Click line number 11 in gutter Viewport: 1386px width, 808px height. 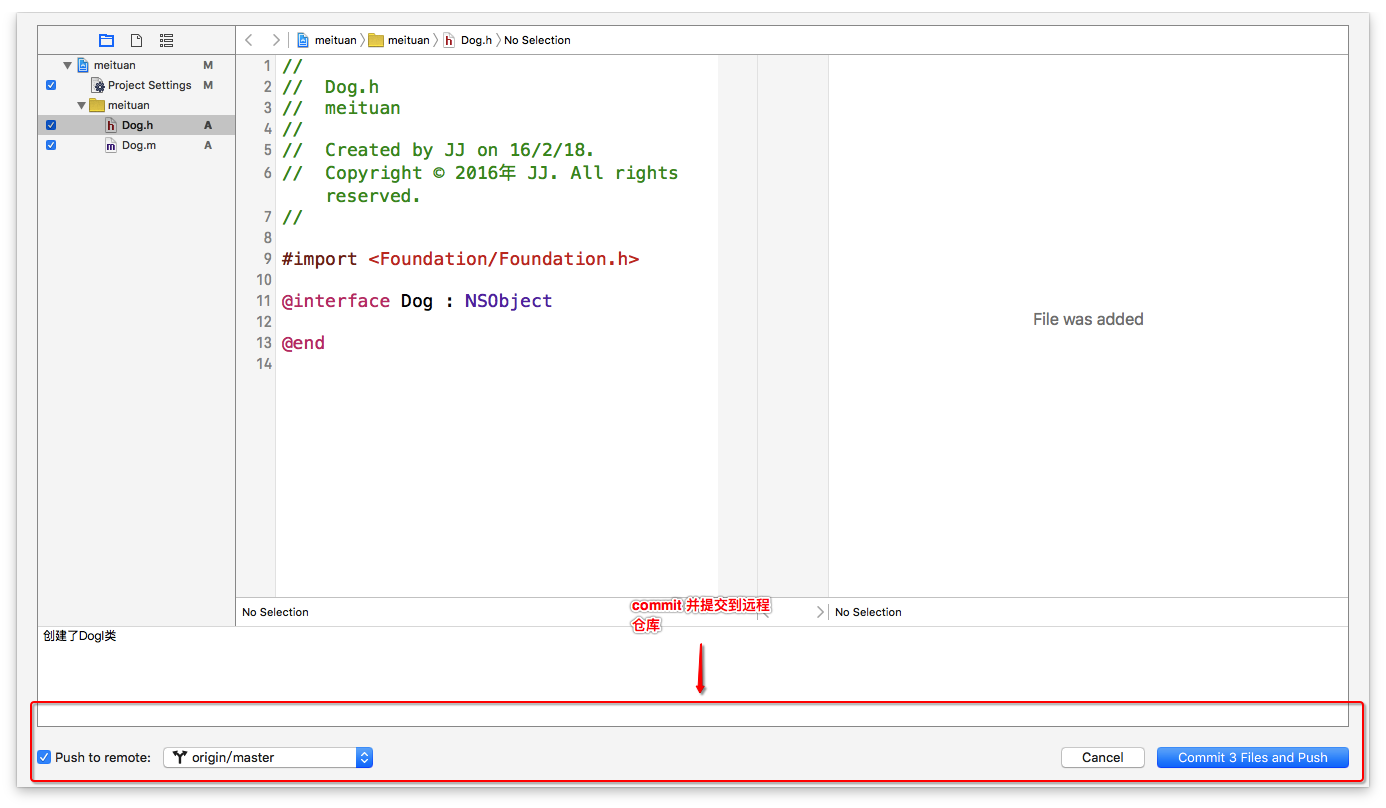pos(264,301)
